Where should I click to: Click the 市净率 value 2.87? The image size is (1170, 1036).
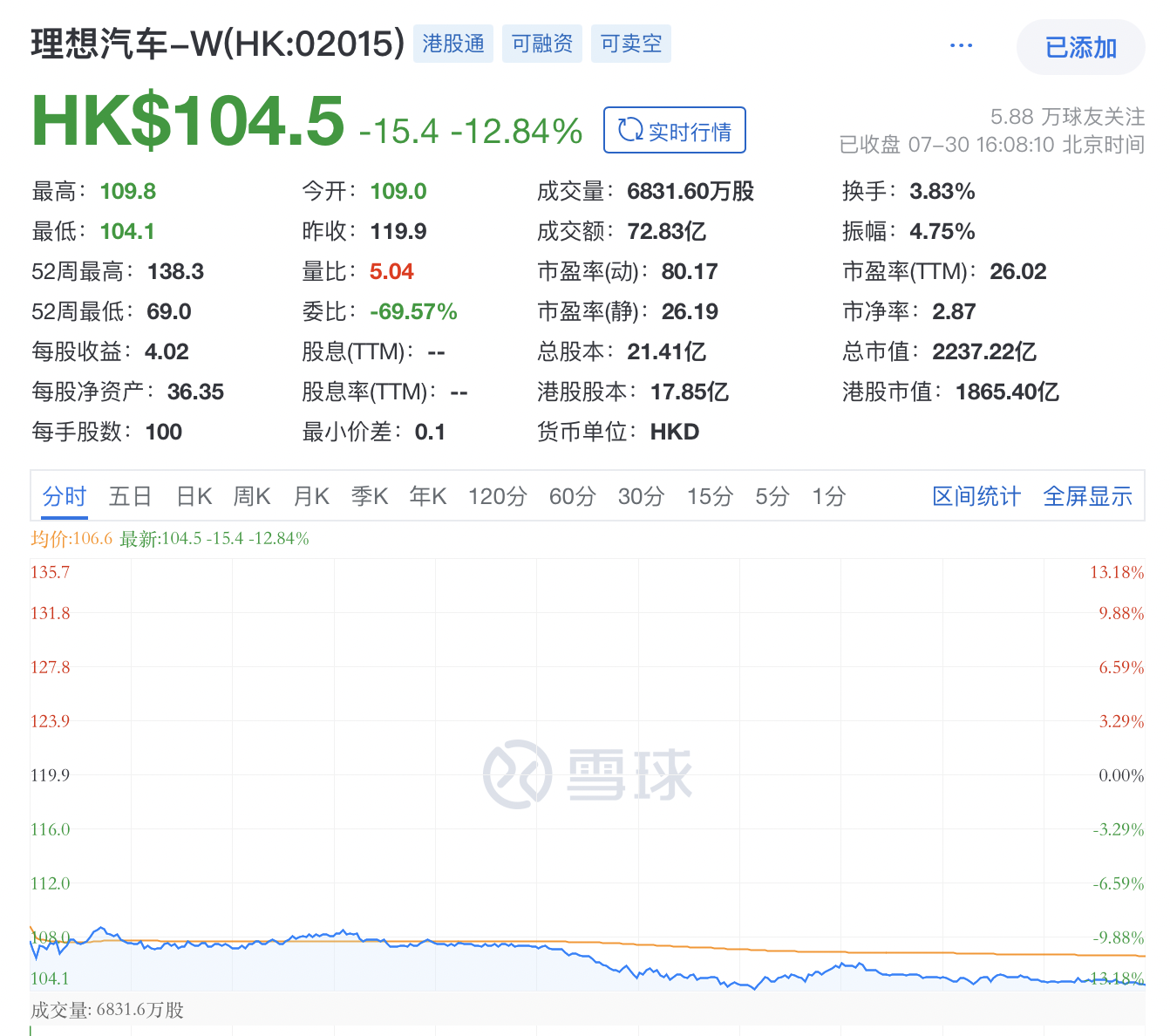954,311
